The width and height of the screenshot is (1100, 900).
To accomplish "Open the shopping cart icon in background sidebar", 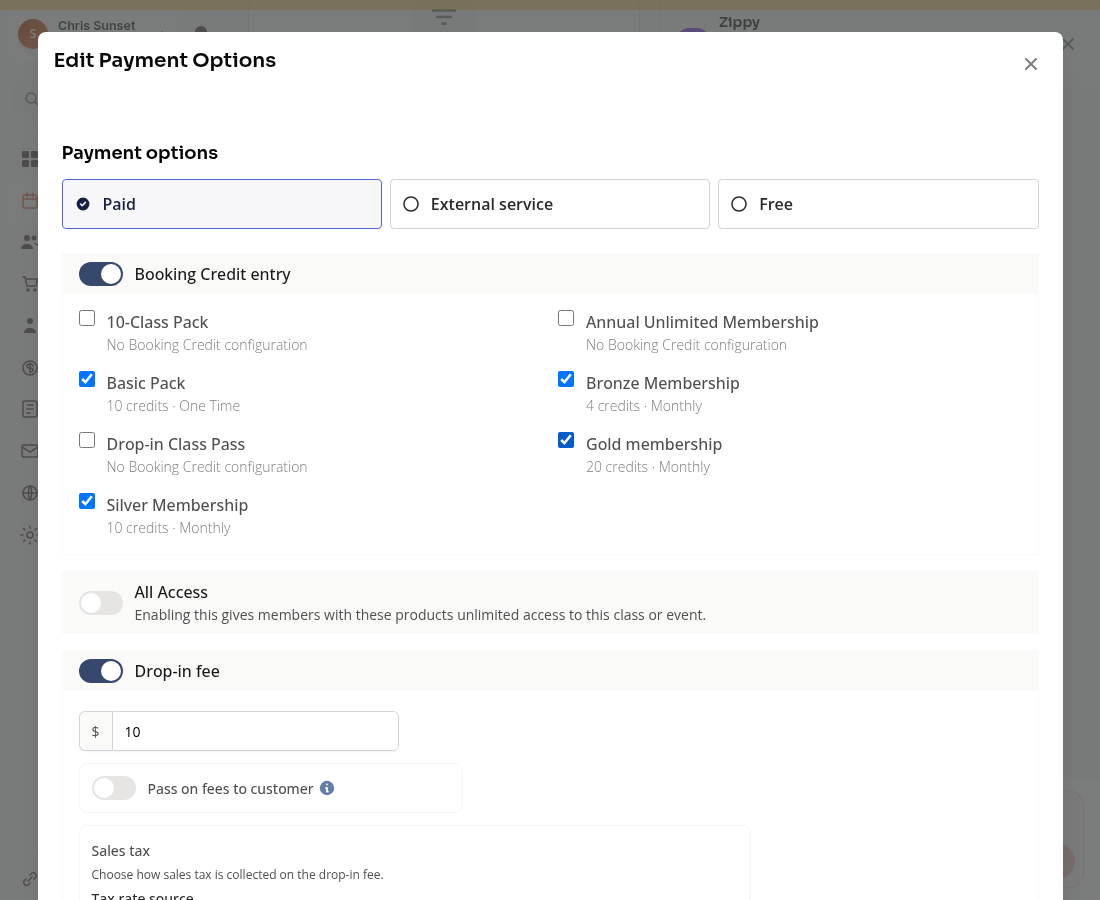I will [29, 284].
